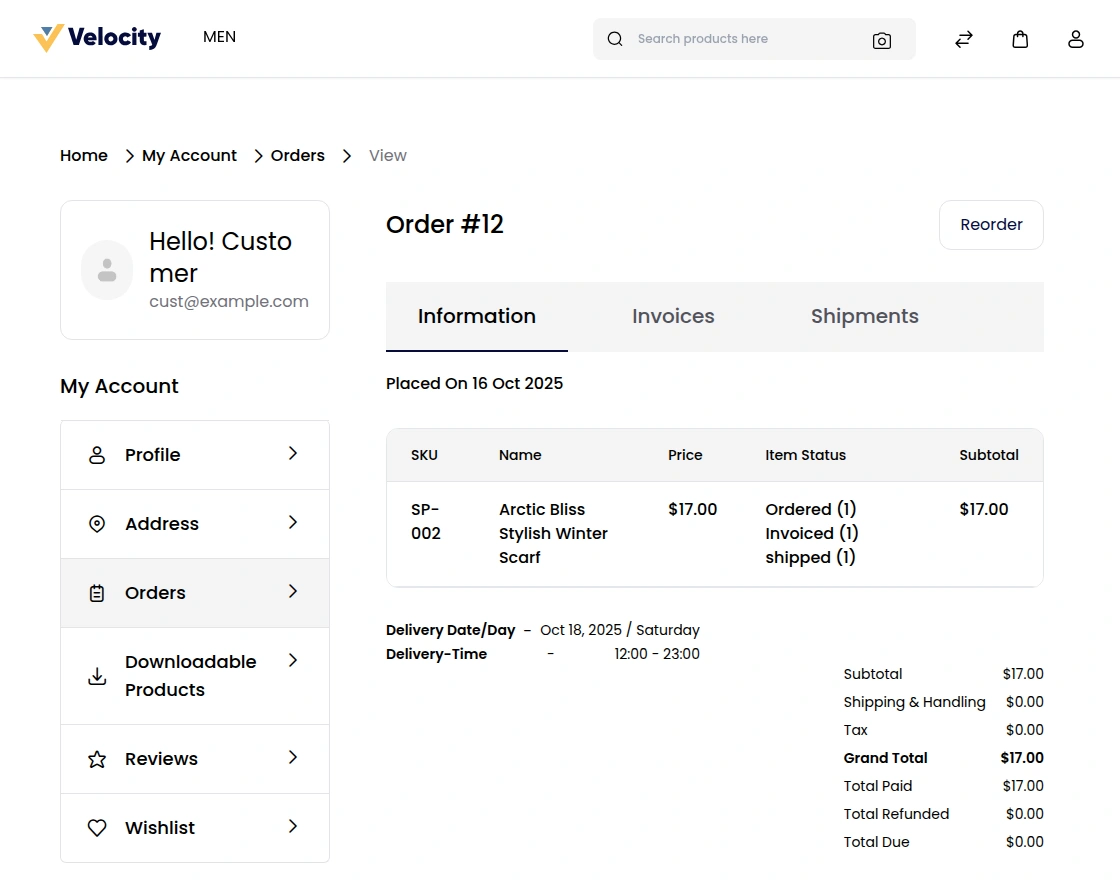1120x880 pixels.
Task: Select the Address location pin icon
Action: point(97,523)
